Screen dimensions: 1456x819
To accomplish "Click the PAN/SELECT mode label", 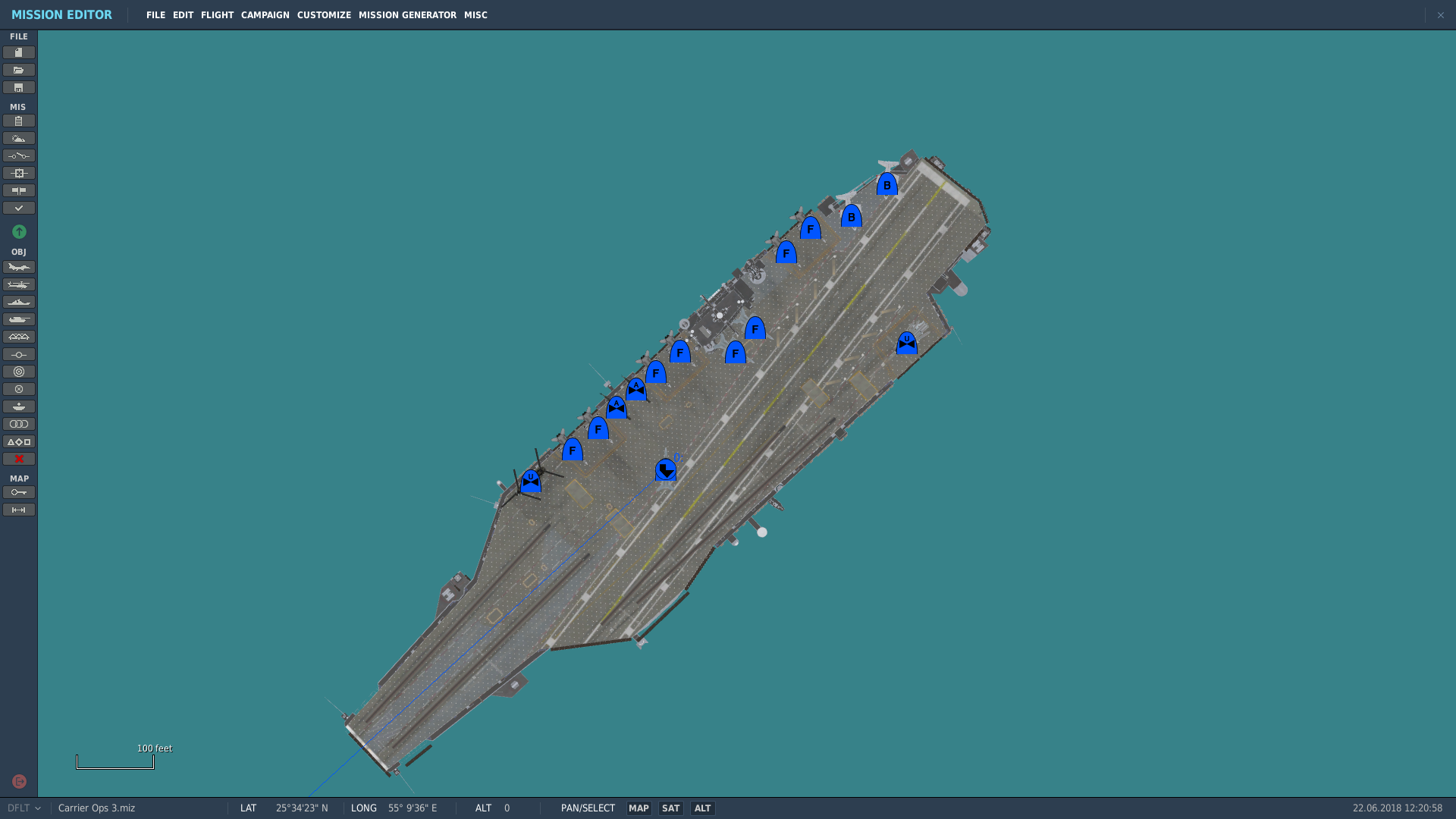I will click(x=588, y=808).
